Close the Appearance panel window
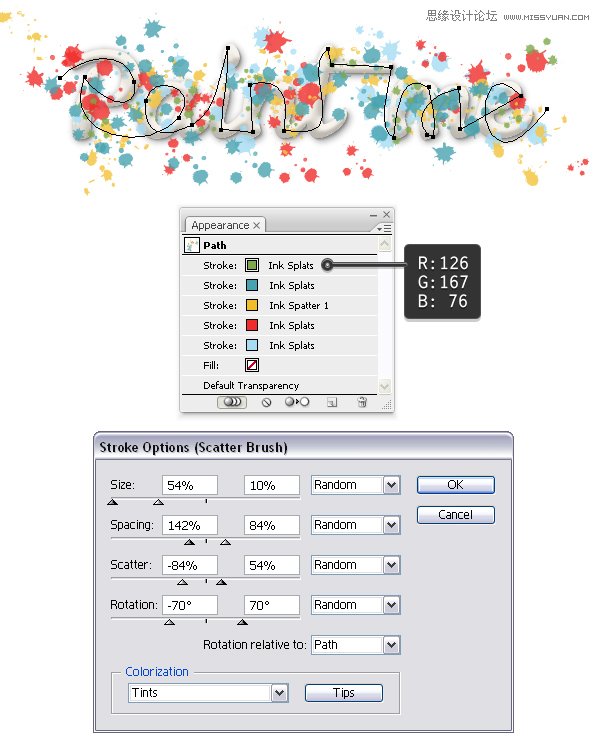 [x=387, y=214]
